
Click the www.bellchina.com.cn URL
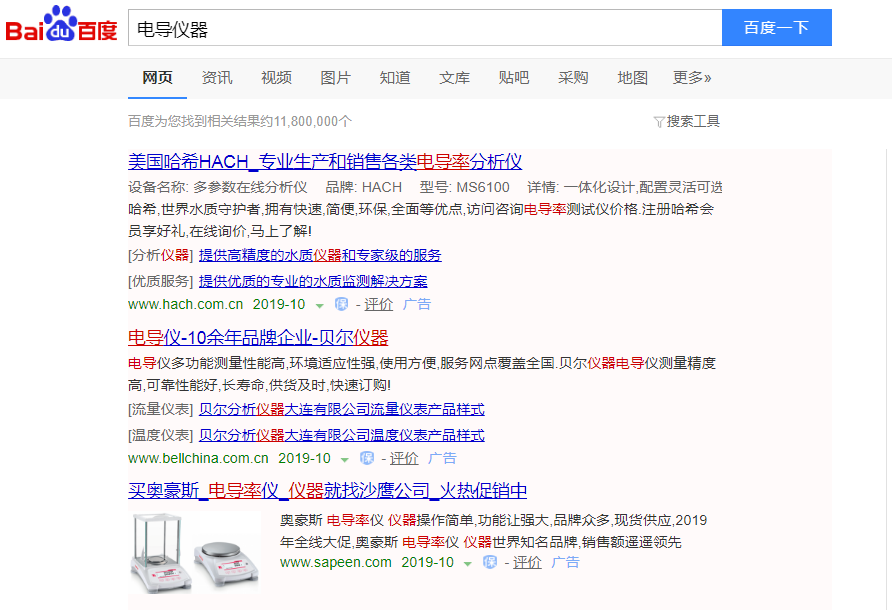tap(198, 458)
